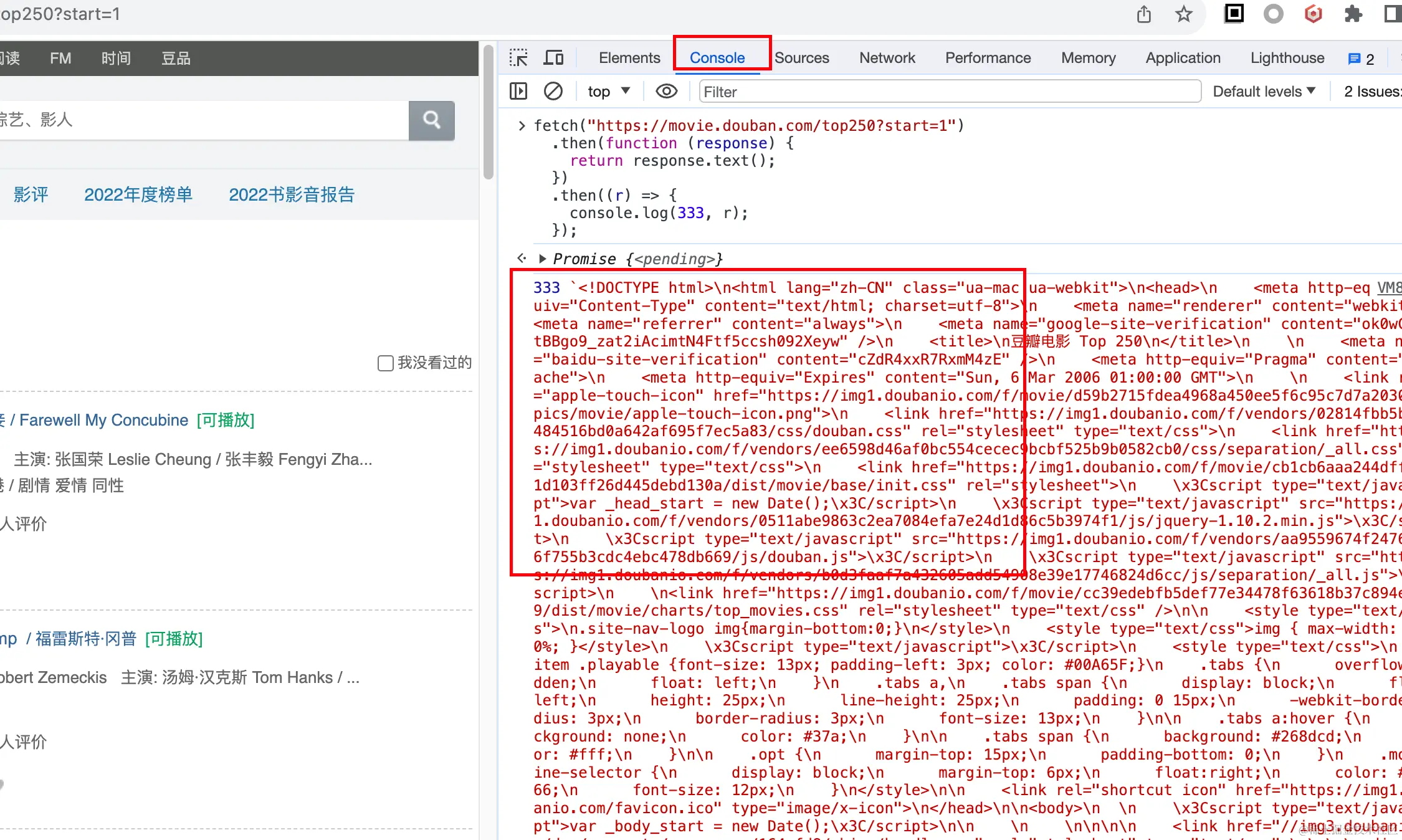
Task: Switch to the Memory tab
Action: (1089, 58)
